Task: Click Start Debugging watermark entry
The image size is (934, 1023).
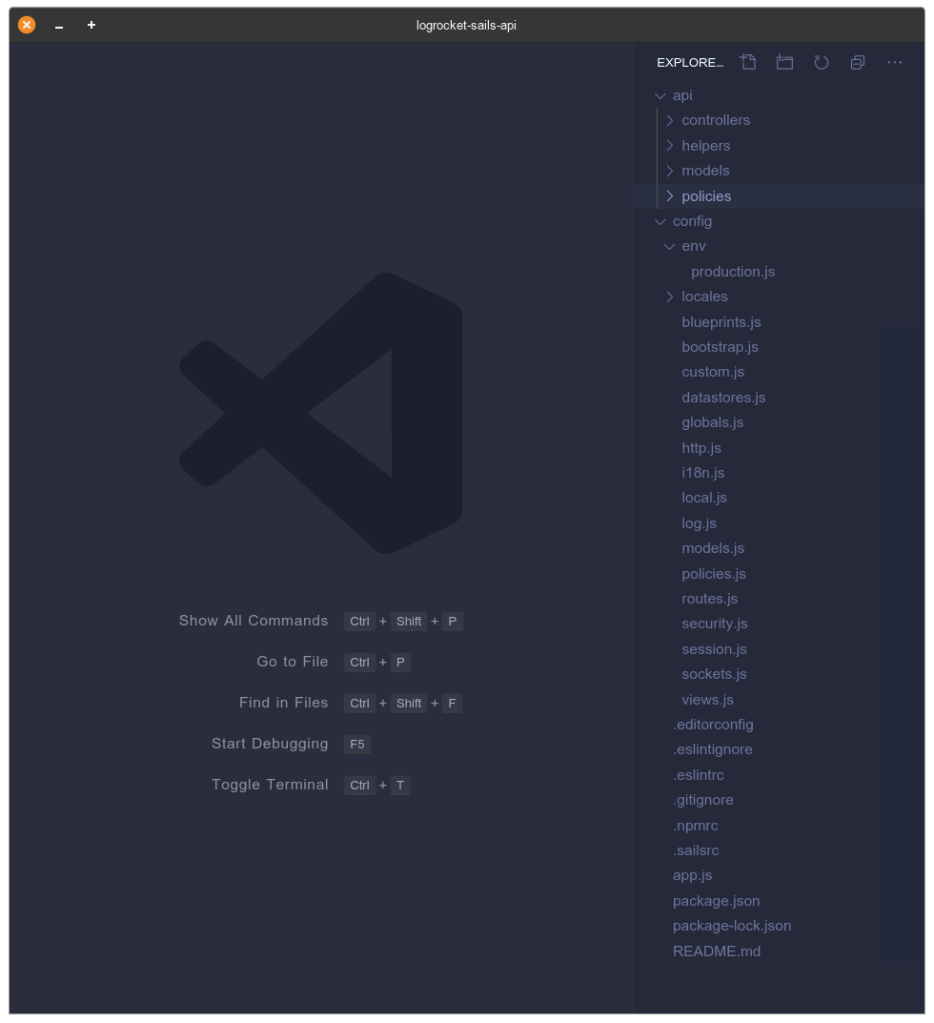Action: [268, 744]
